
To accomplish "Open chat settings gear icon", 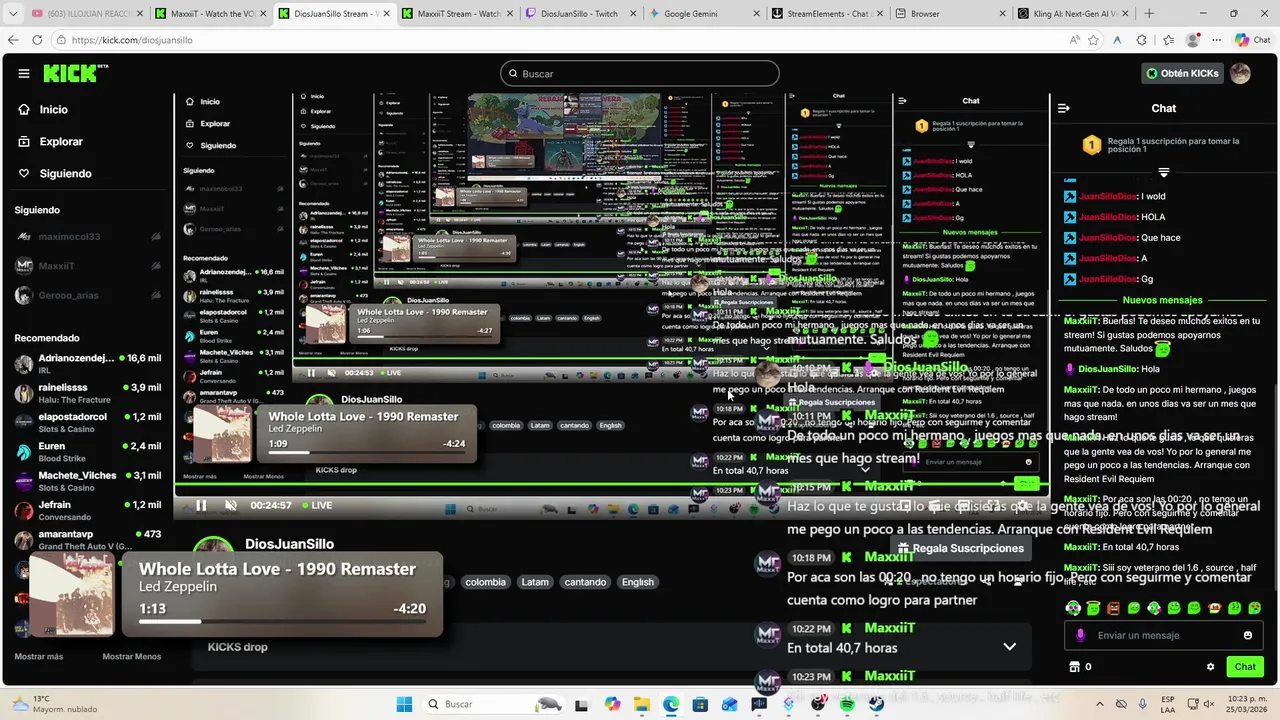I will (1210, 667).
